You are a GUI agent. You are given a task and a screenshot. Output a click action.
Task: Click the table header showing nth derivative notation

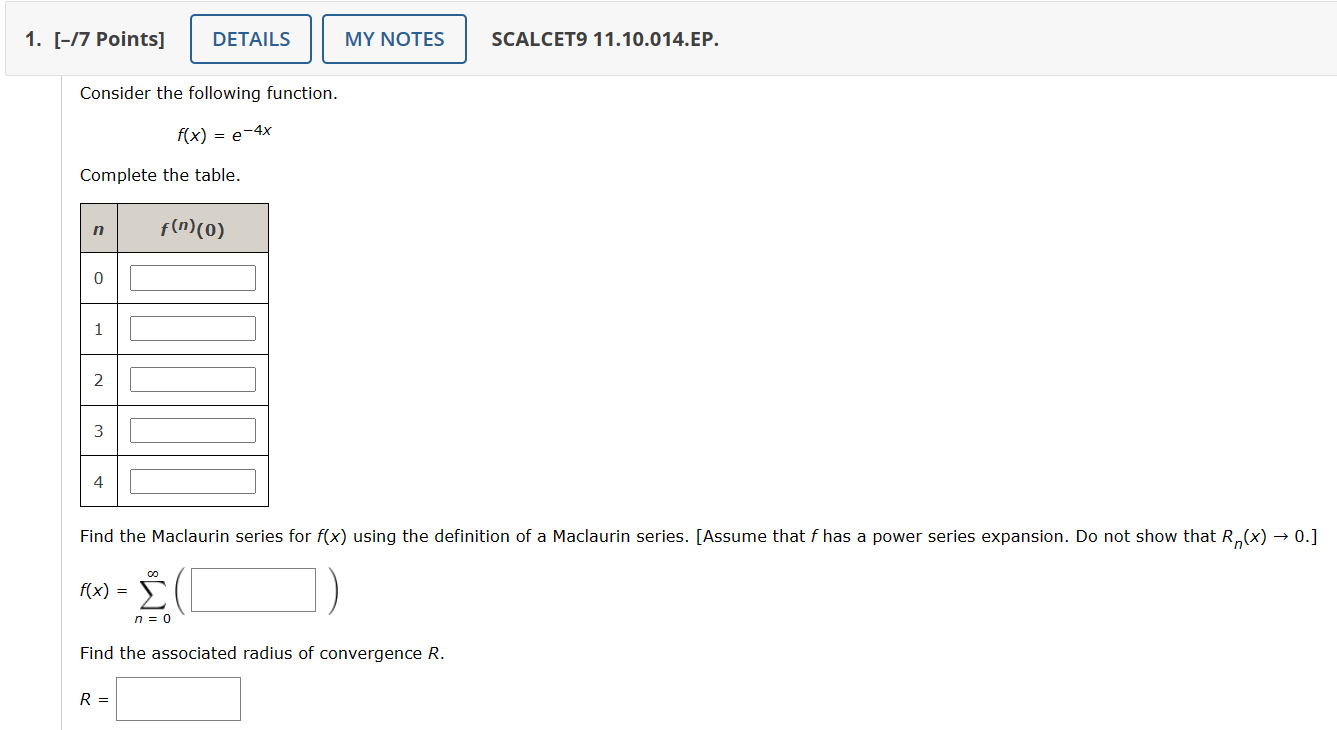pyautogui.click(x=192, y=226)
